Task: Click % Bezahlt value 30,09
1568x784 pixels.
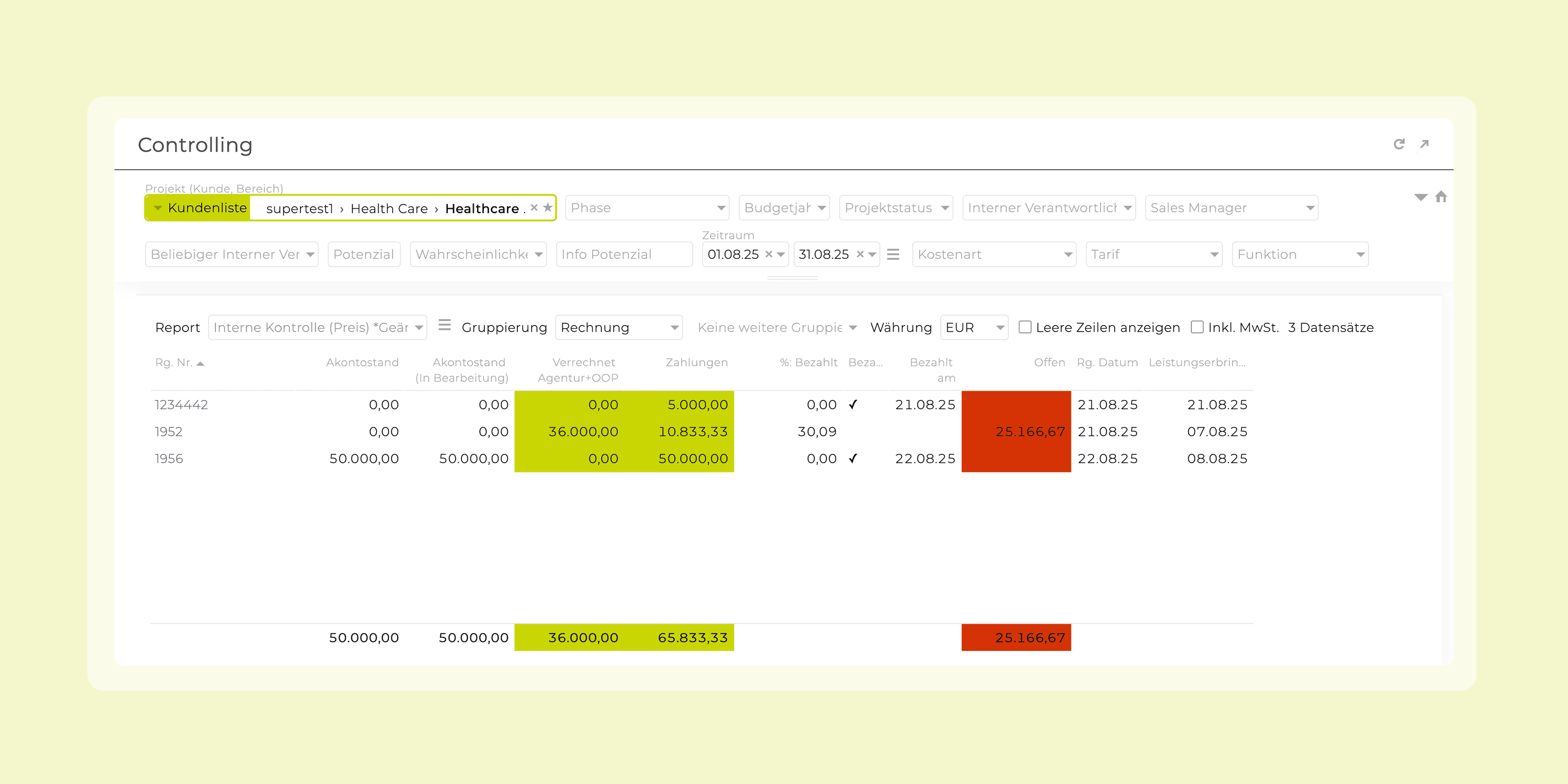Action: pyautogui.click(x=817, y=432)
